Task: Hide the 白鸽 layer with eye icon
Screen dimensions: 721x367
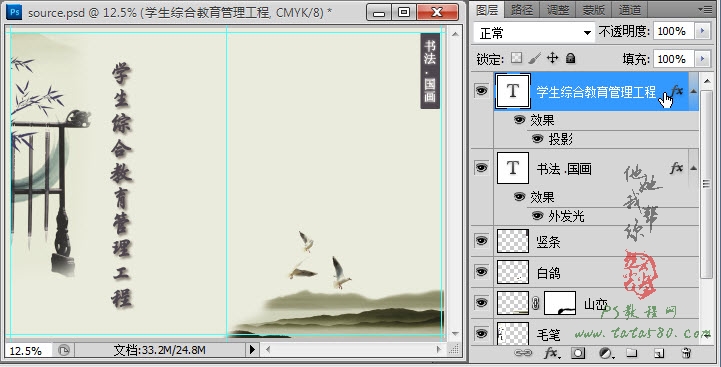Action: pos(481,272)
